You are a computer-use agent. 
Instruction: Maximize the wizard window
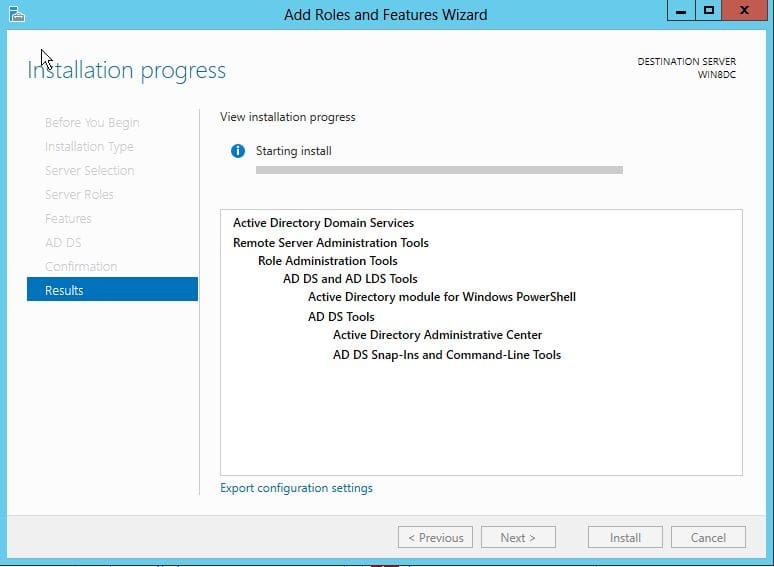[708, 11]
